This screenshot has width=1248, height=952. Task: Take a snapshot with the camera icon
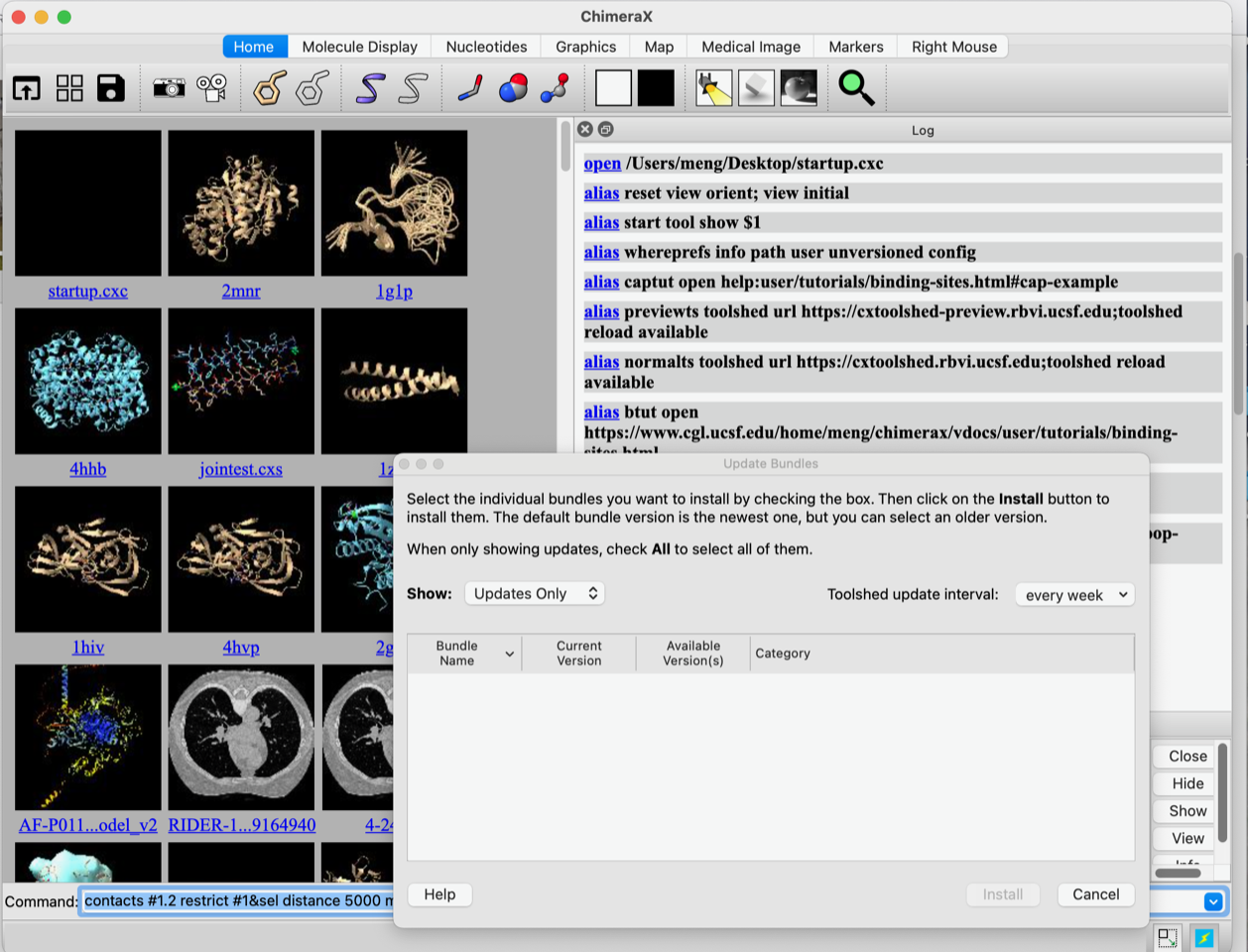(169, 88)
